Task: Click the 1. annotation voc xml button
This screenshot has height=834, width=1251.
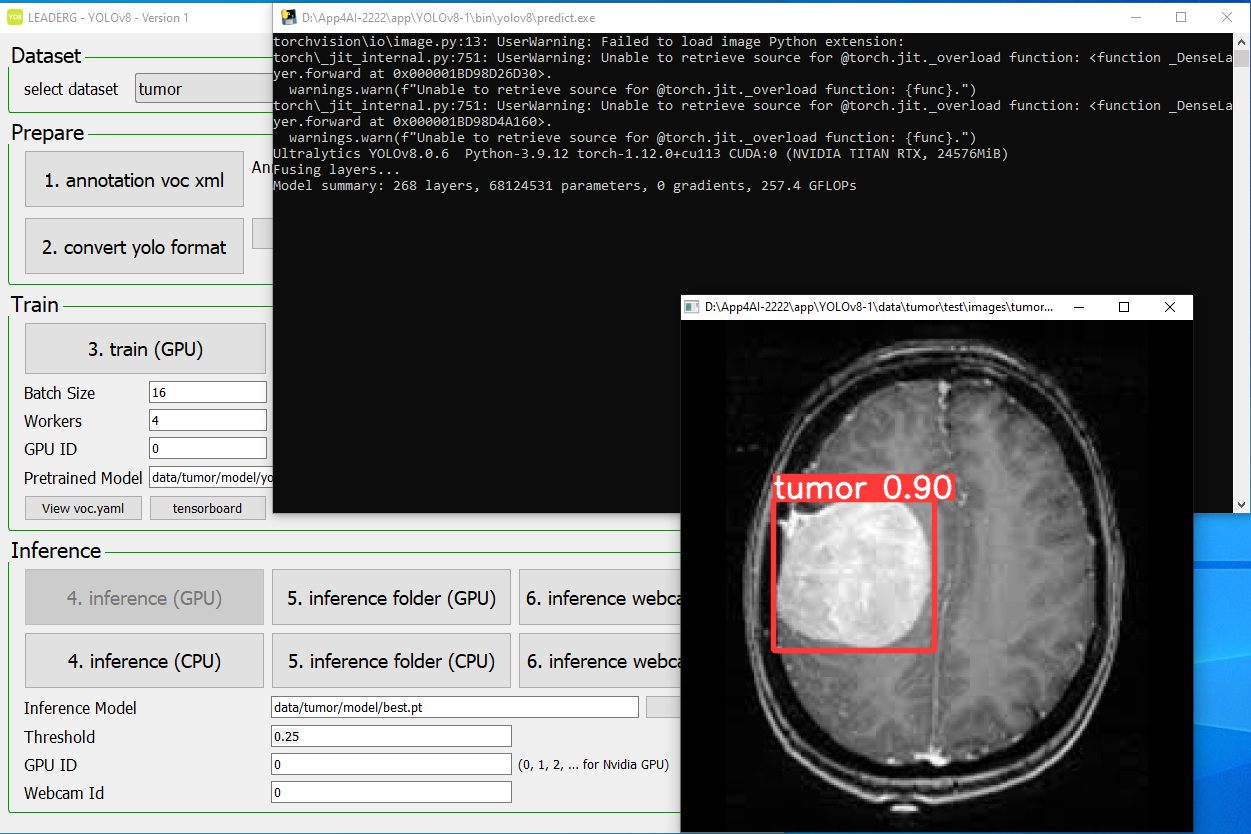Action: pyautogui.click(x=134, y=181)
